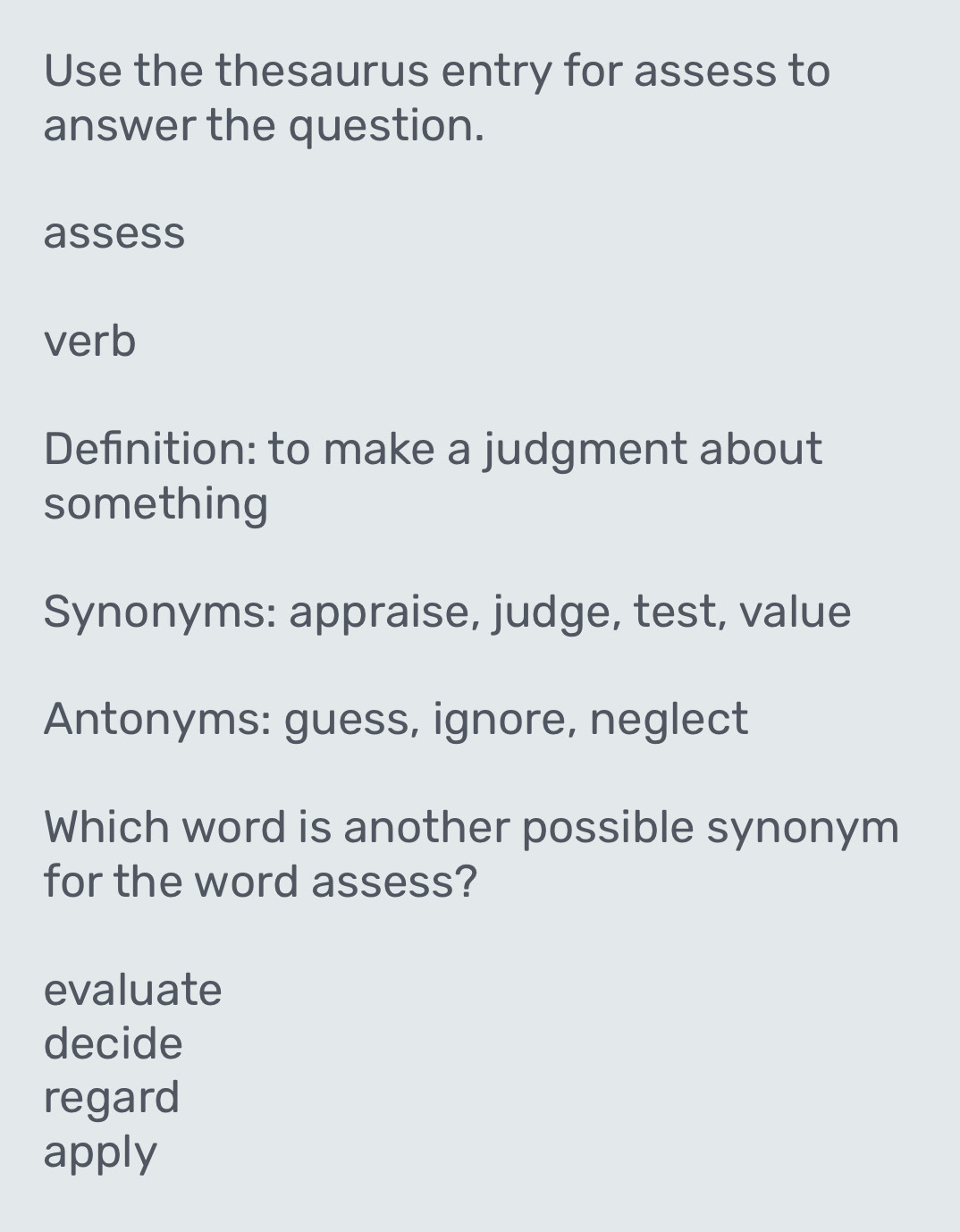Click the word "judgment" in the definition
This screenshot has width=960, height=1232.
(585, 450)
